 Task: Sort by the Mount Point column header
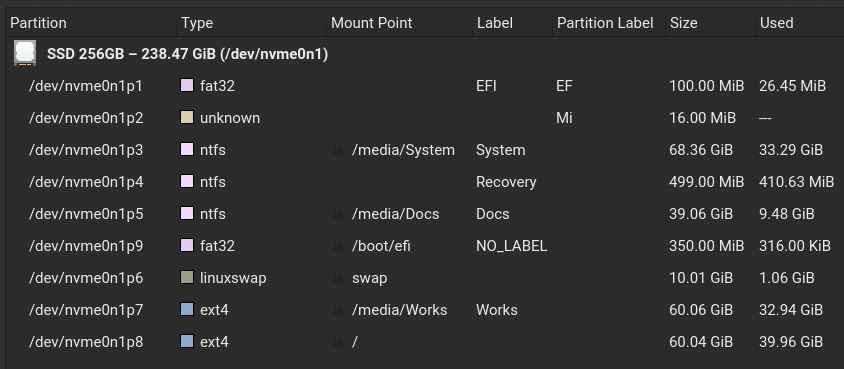pyautogui.click(x=399, y=23)
